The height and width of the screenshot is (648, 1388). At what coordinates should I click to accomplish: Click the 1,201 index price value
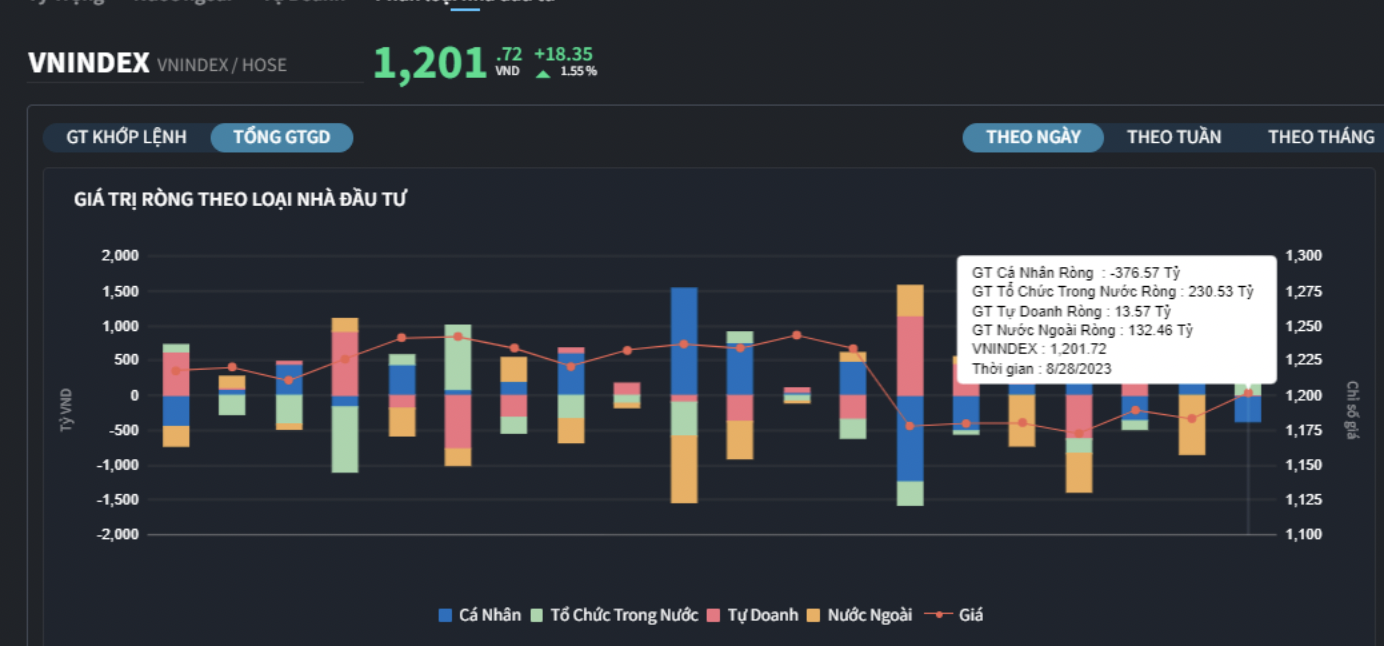430,64
